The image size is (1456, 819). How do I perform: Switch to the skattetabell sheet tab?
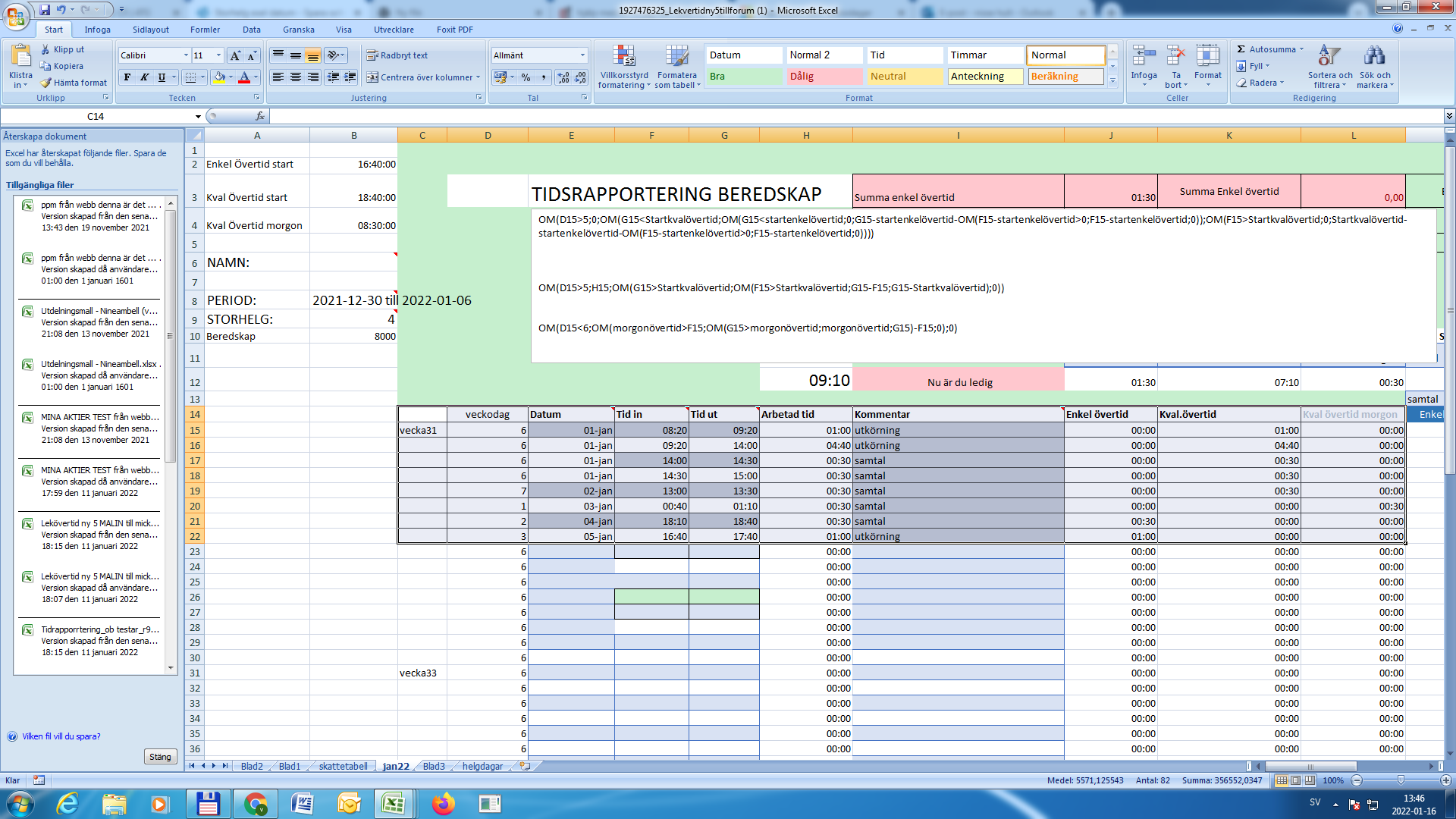click(x=343, y=766)
